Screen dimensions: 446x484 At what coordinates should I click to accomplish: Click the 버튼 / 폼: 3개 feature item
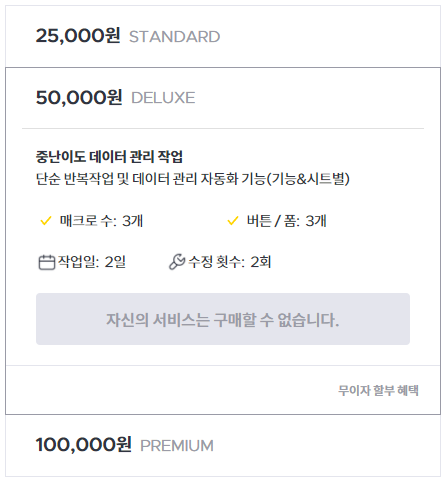[x=277, y=221]
